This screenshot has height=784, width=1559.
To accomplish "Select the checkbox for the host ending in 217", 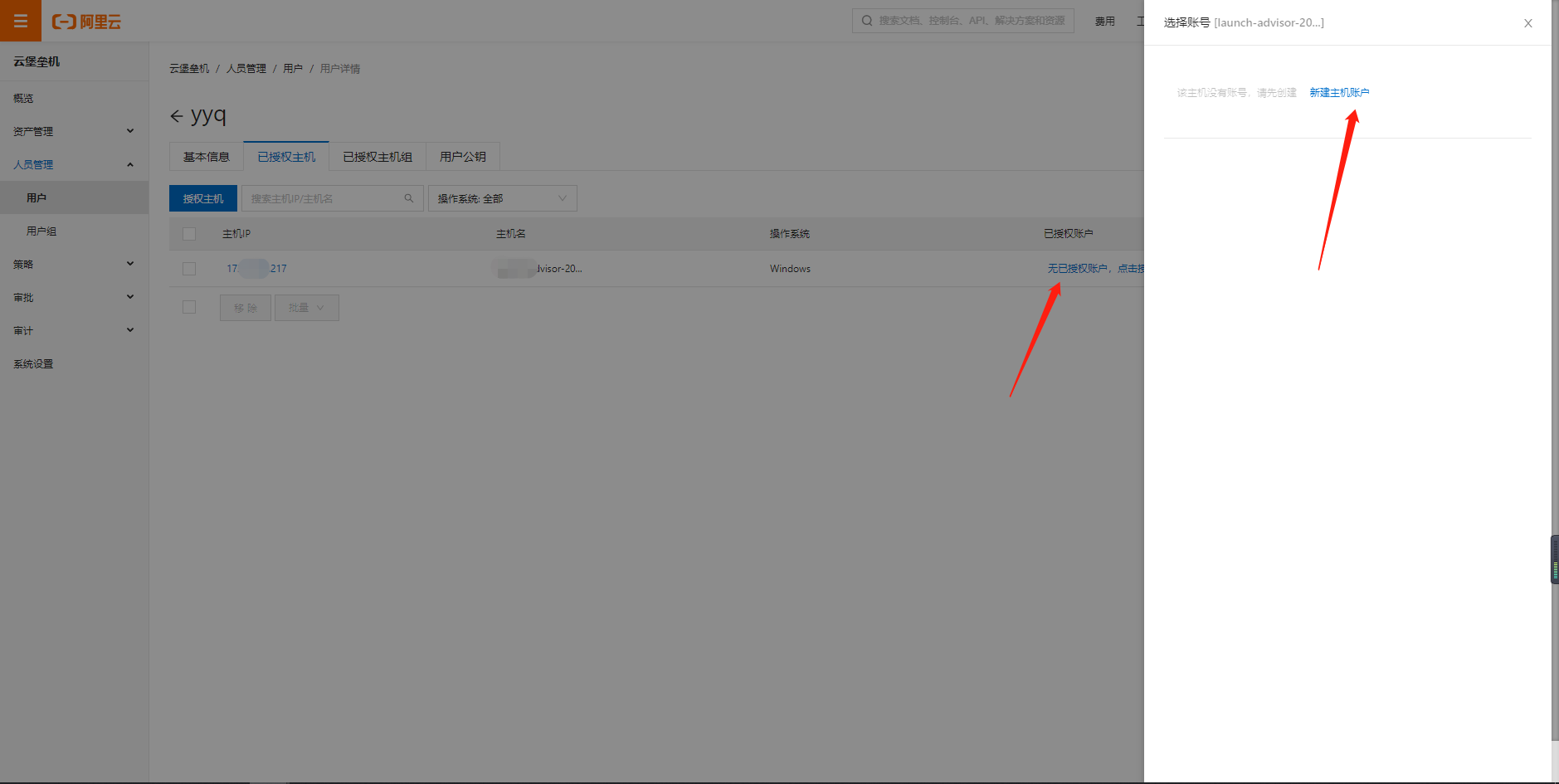I will tap(189, 269).
